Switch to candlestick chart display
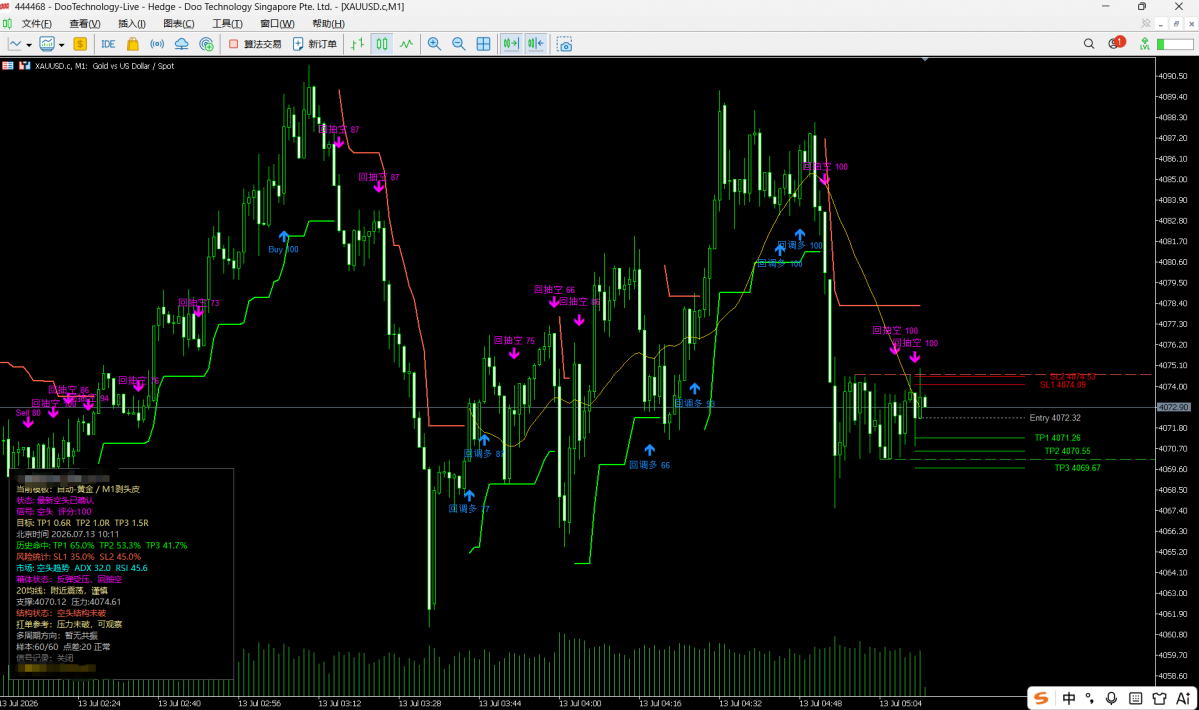The width and height of the screenshot is (1199, 710). click(382, 44)
